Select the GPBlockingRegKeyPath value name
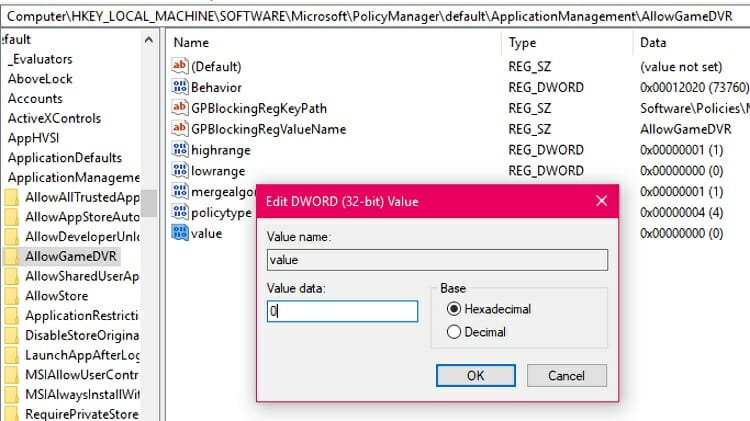 coord(259,108)
